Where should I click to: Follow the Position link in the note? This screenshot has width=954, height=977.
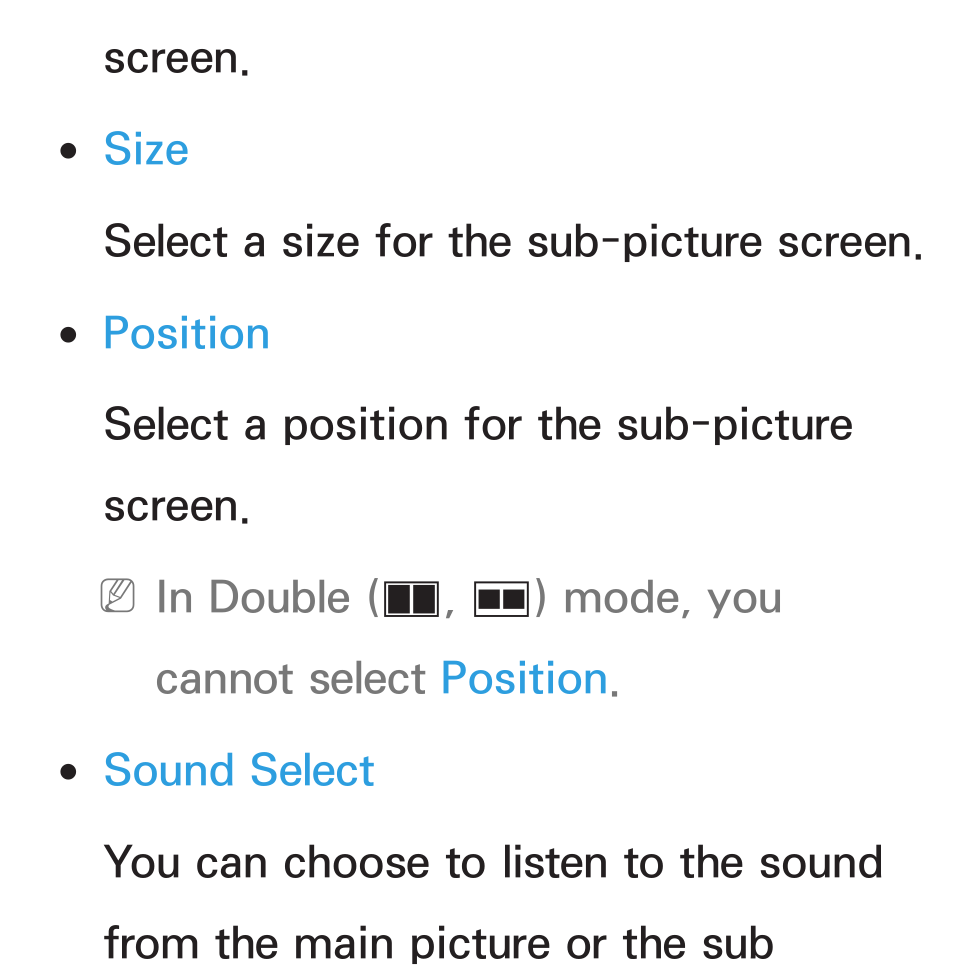click(524, 678)
